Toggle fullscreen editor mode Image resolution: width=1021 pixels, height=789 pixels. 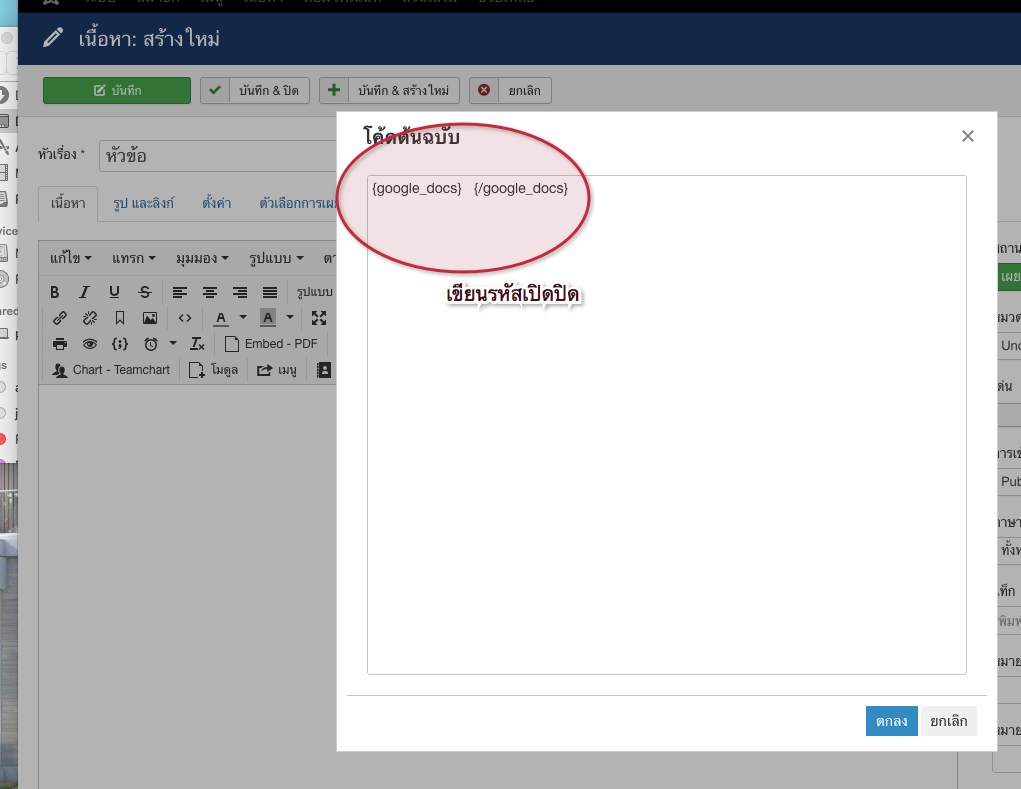318,318
